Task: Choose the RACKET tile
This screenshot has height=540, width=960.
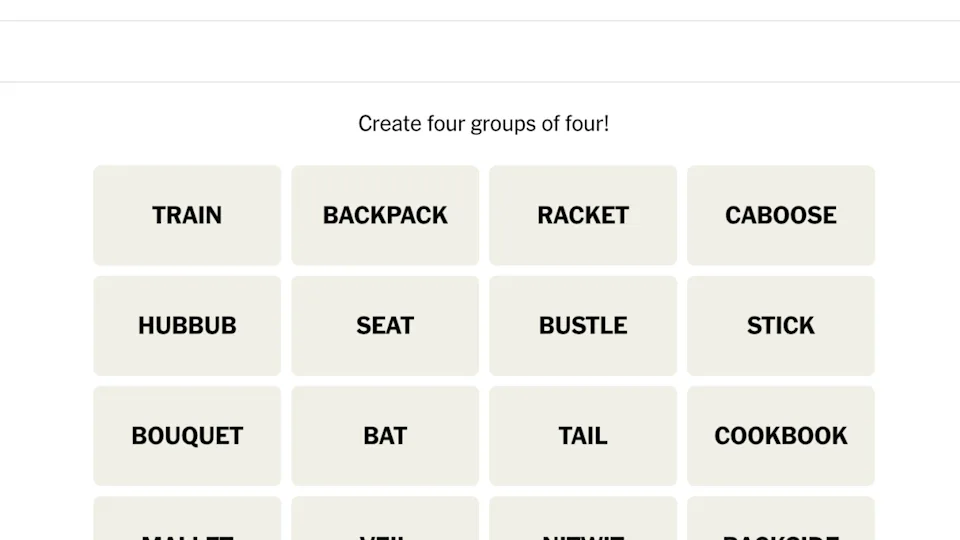Action: (x=583, y=215)
